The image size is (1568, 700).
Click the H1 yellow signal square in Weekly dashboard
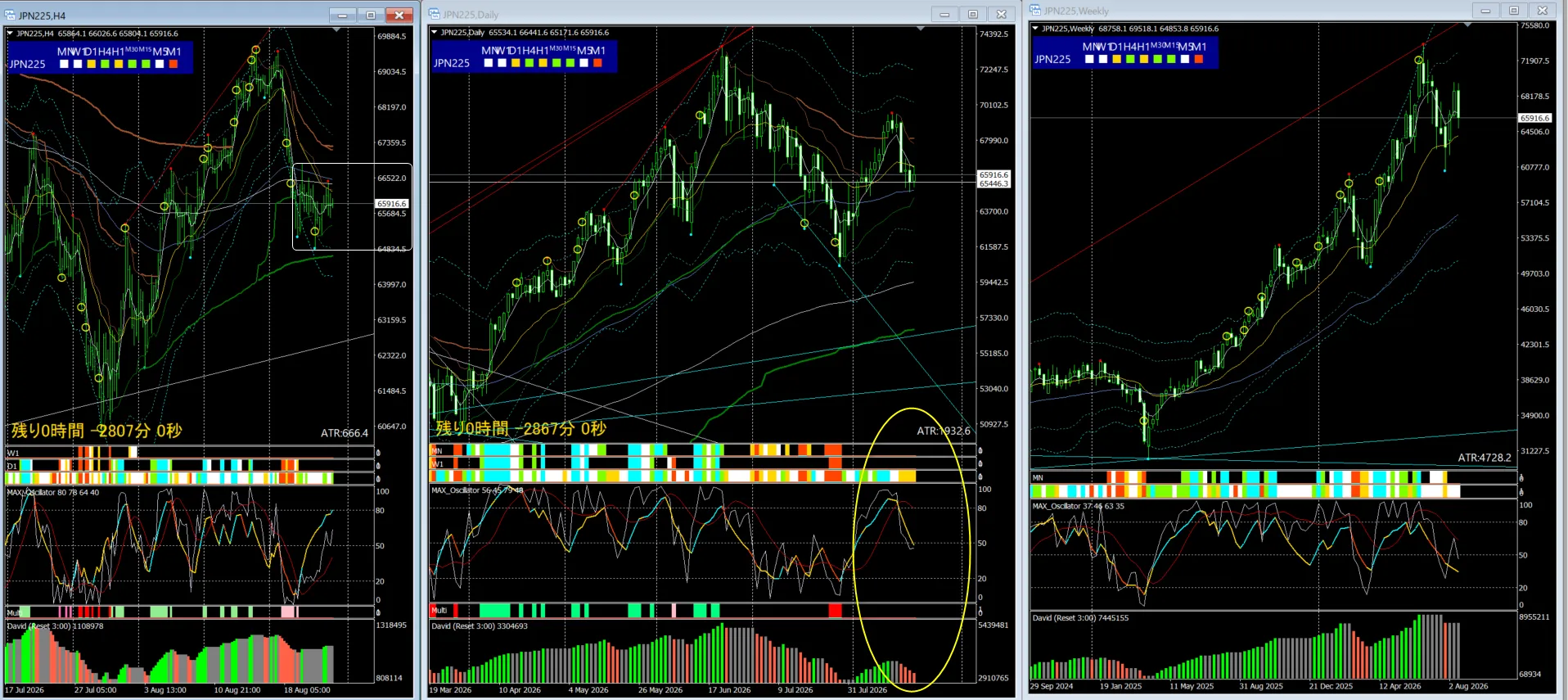[x=1144, y=59]
